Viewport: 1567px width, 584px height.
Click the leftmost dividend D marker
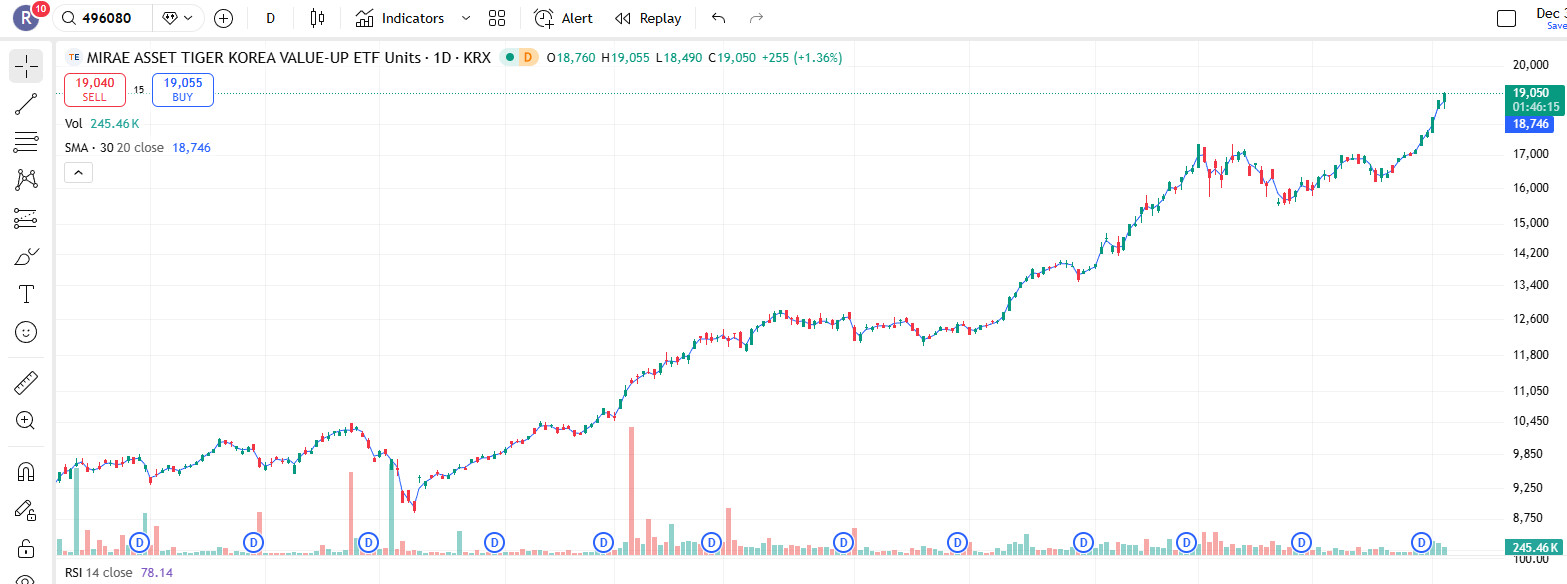coord(140,542)
